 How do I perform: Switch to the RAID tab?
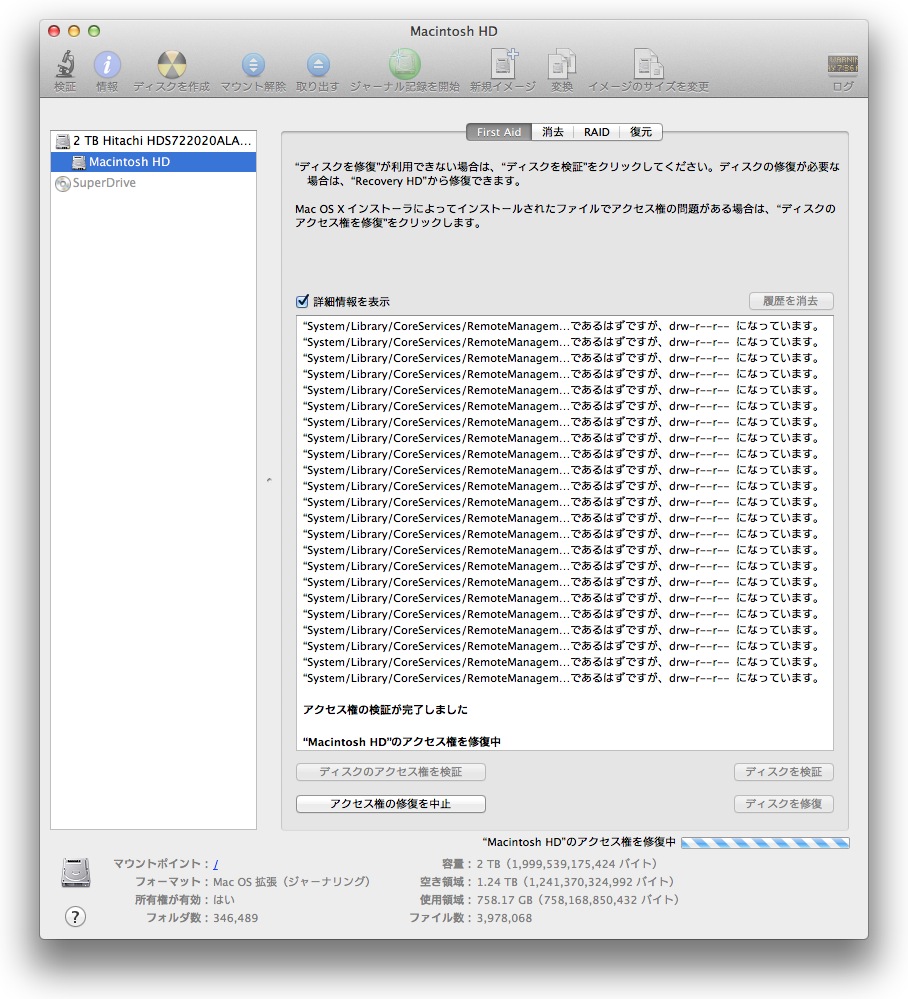point(597,132)
